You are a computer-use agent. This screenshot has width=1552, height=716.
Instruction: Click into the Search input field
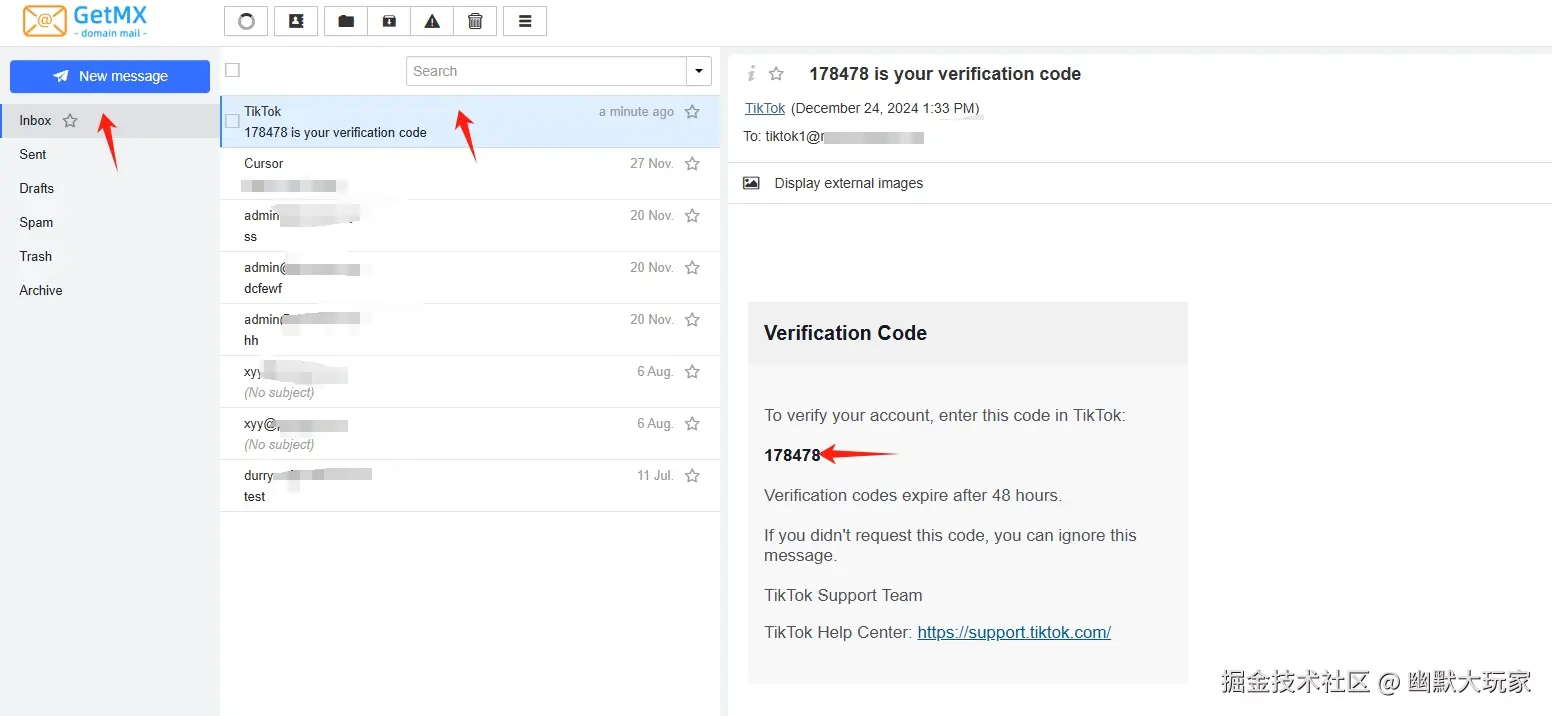pos(546,71)
